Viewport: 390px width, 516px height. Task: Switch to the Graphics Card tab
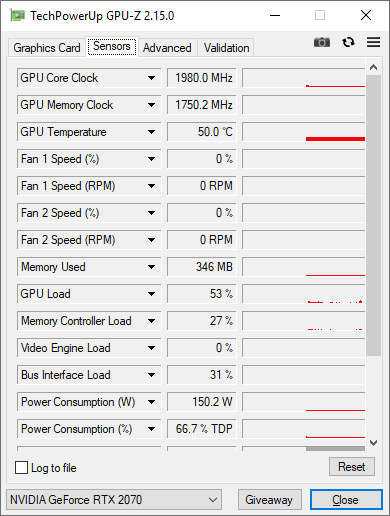[47, 48]
